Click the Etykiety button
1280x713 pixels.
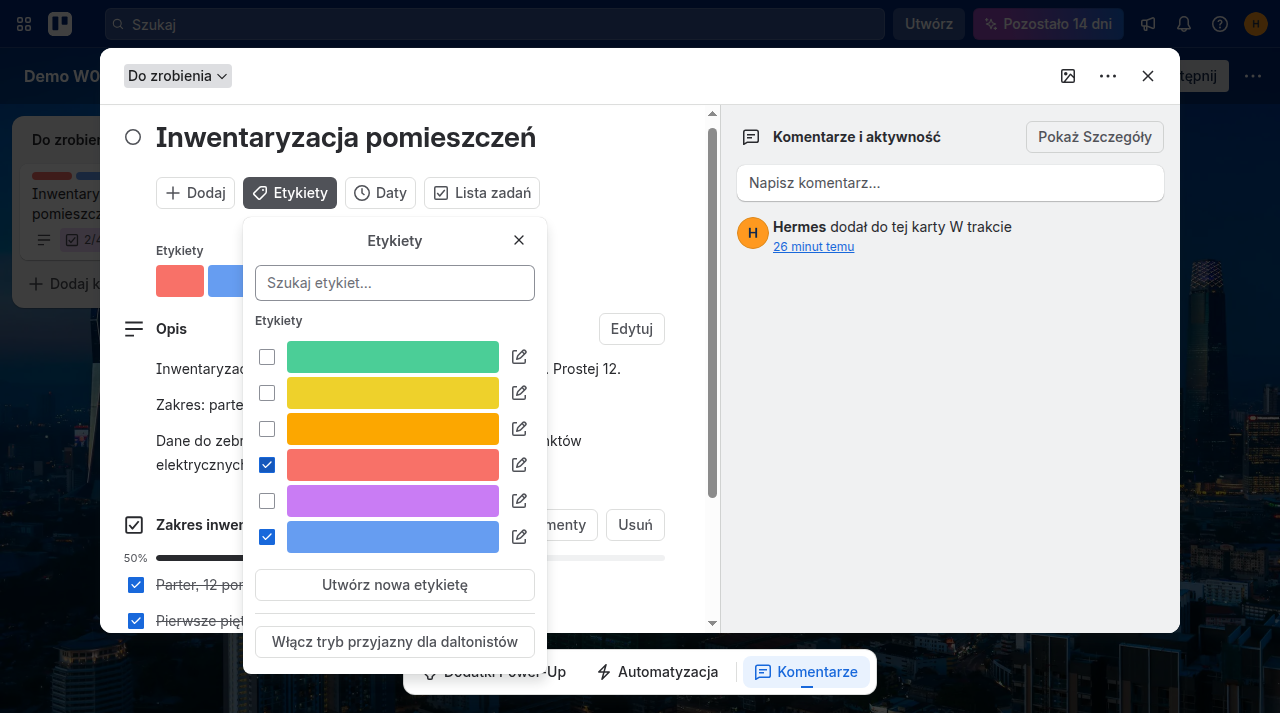click(290, 193)
